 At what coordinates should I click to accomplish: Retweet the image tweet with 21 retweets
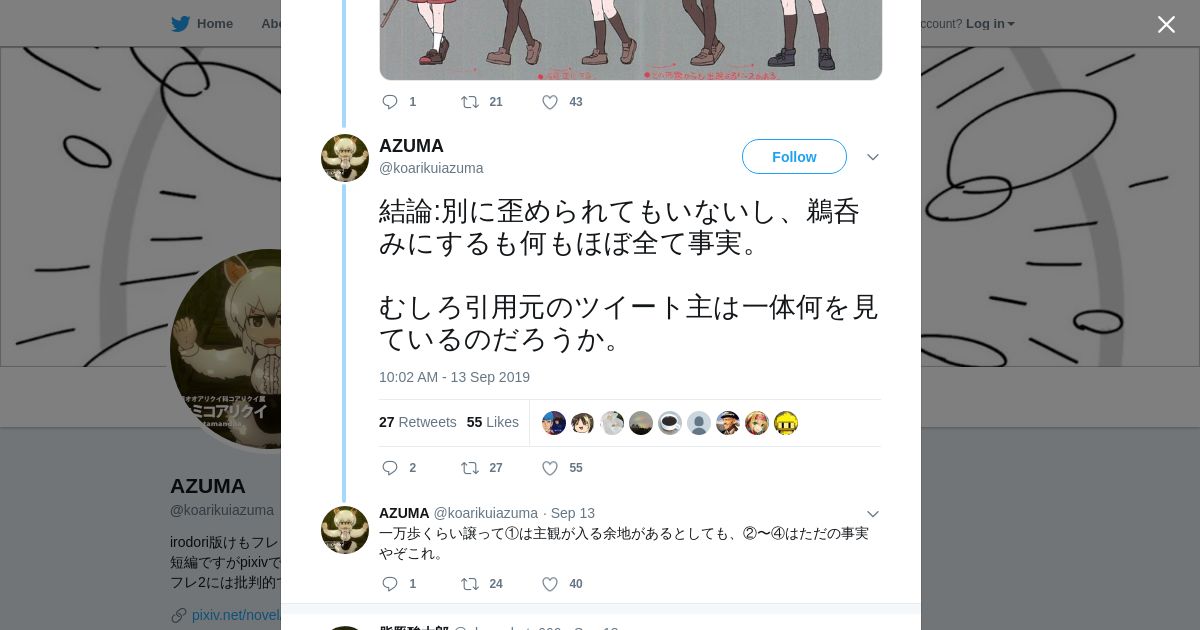point(469,102)
